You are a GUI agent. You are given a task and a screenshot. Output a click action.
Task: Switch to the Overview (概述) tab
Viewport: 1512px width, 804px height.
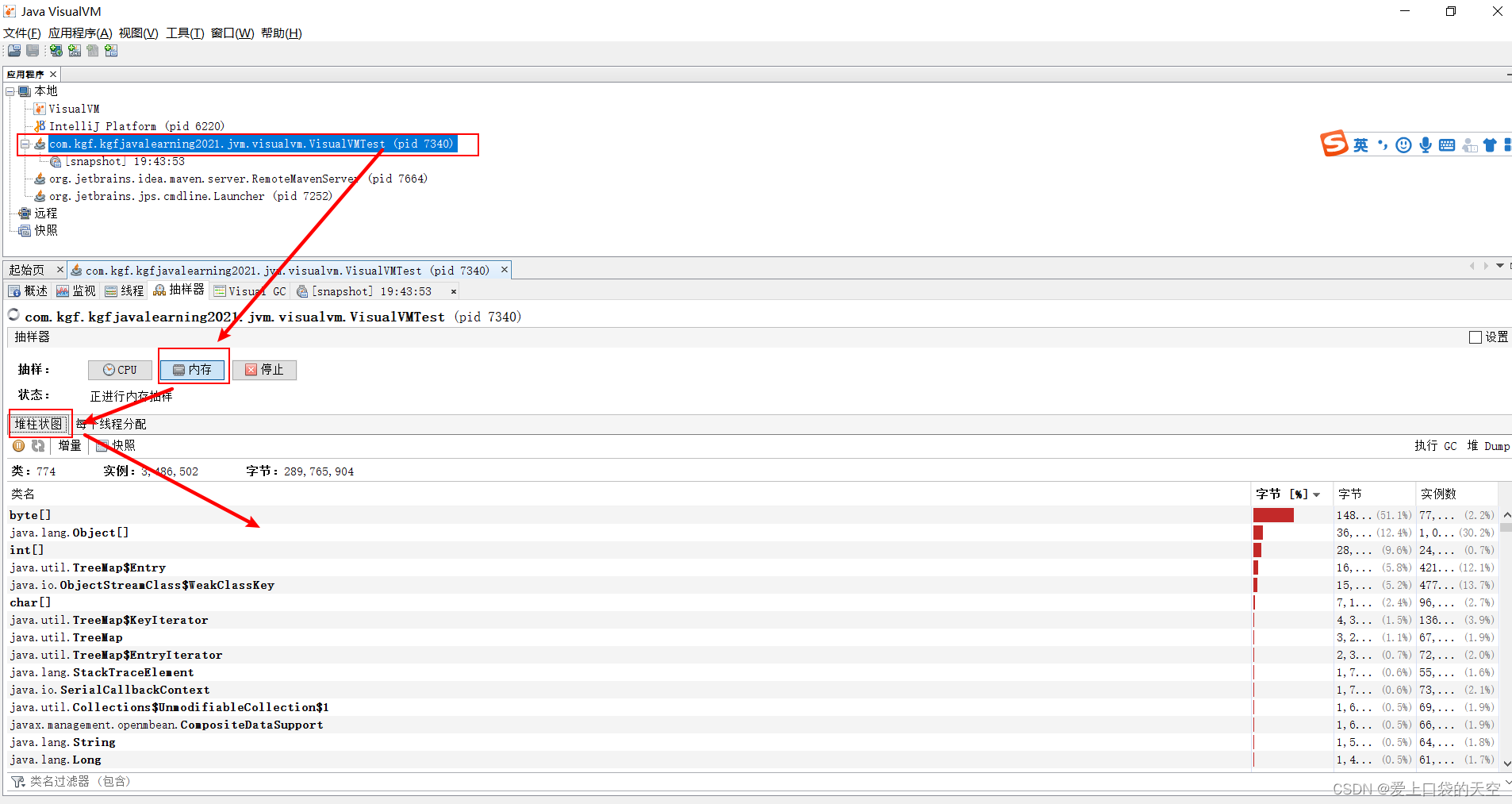point(29,291)
